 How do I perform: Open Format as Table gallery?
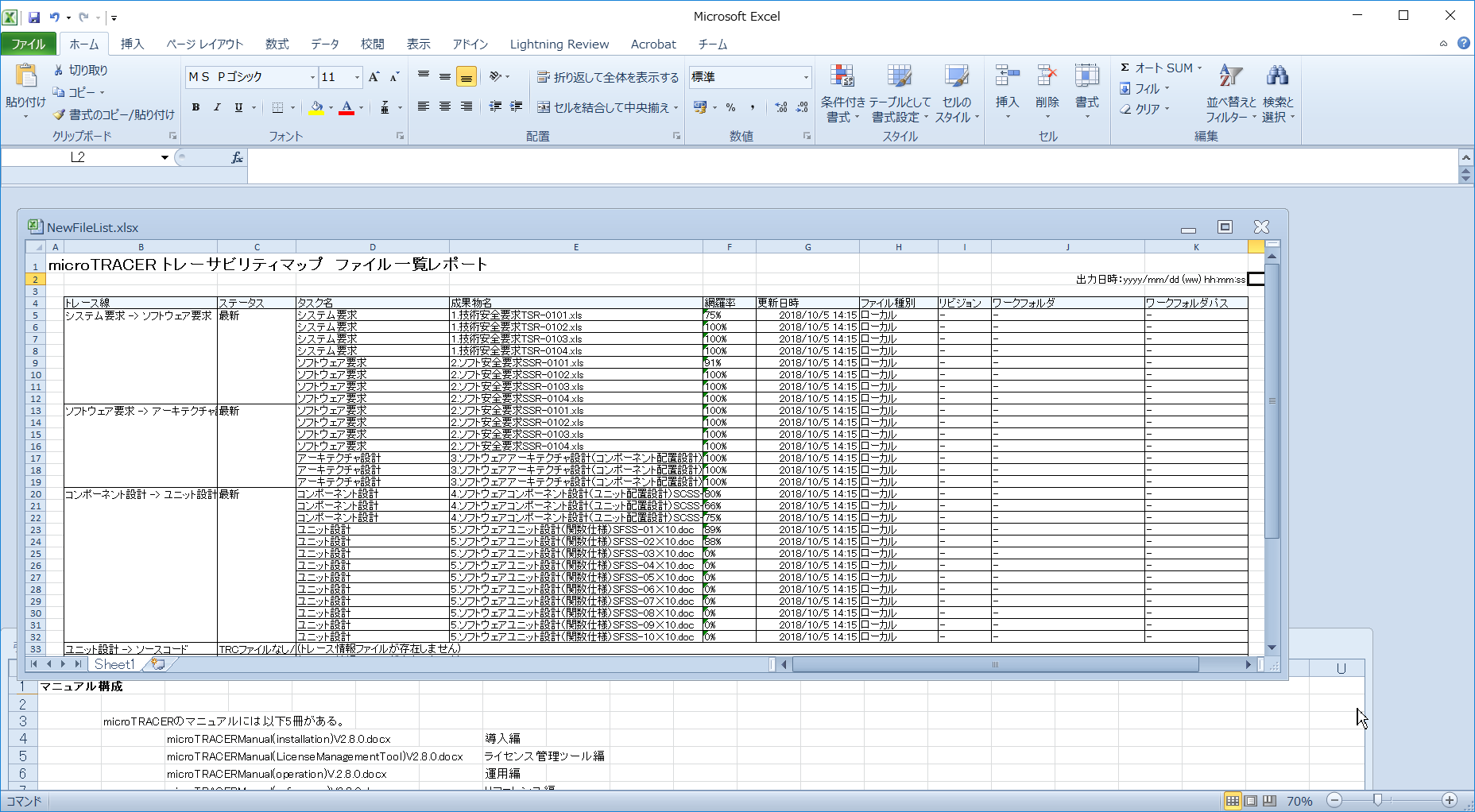900,94
